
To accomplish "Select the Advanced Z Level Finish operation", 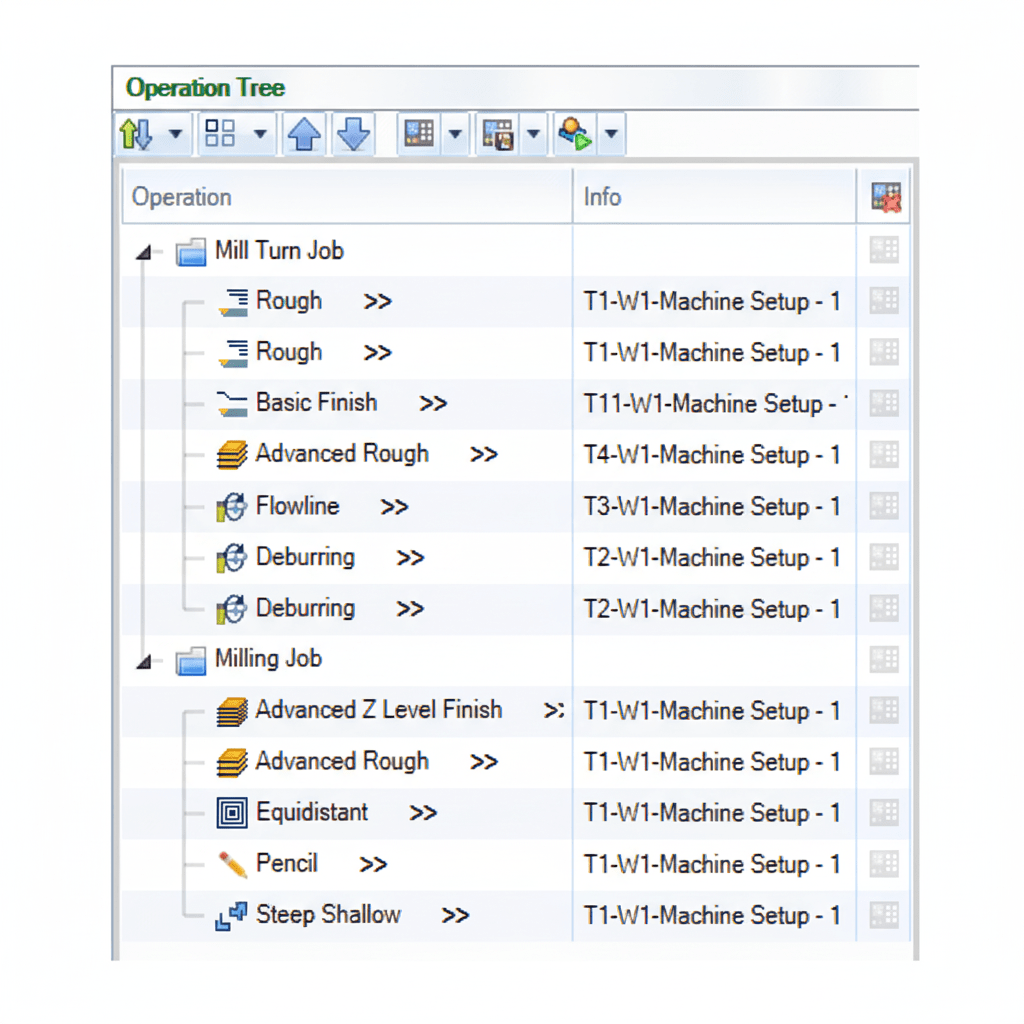I will 378,710.
